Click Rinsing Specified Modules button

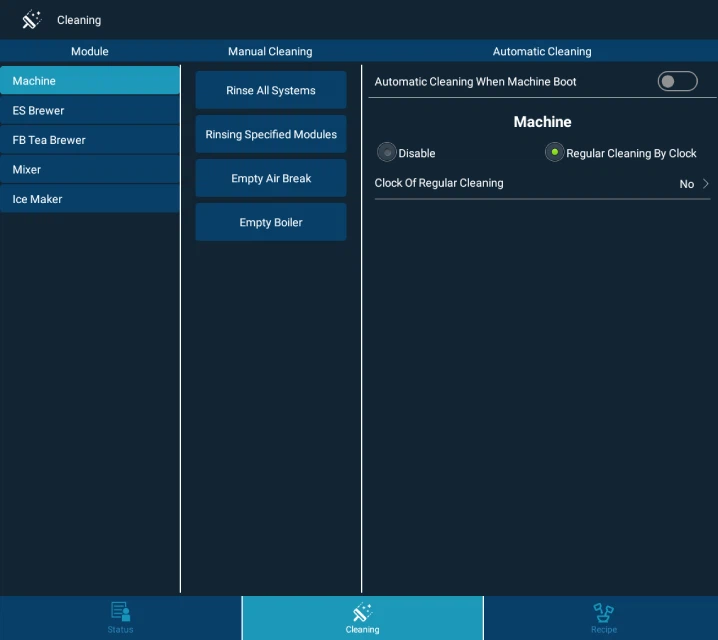pos(271,134)
